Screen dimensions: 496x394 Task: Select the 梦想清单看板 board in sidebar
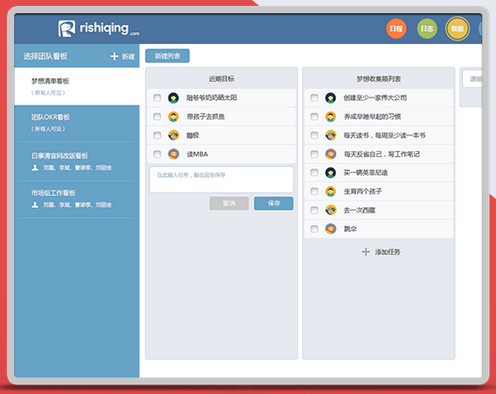(77, 86)
